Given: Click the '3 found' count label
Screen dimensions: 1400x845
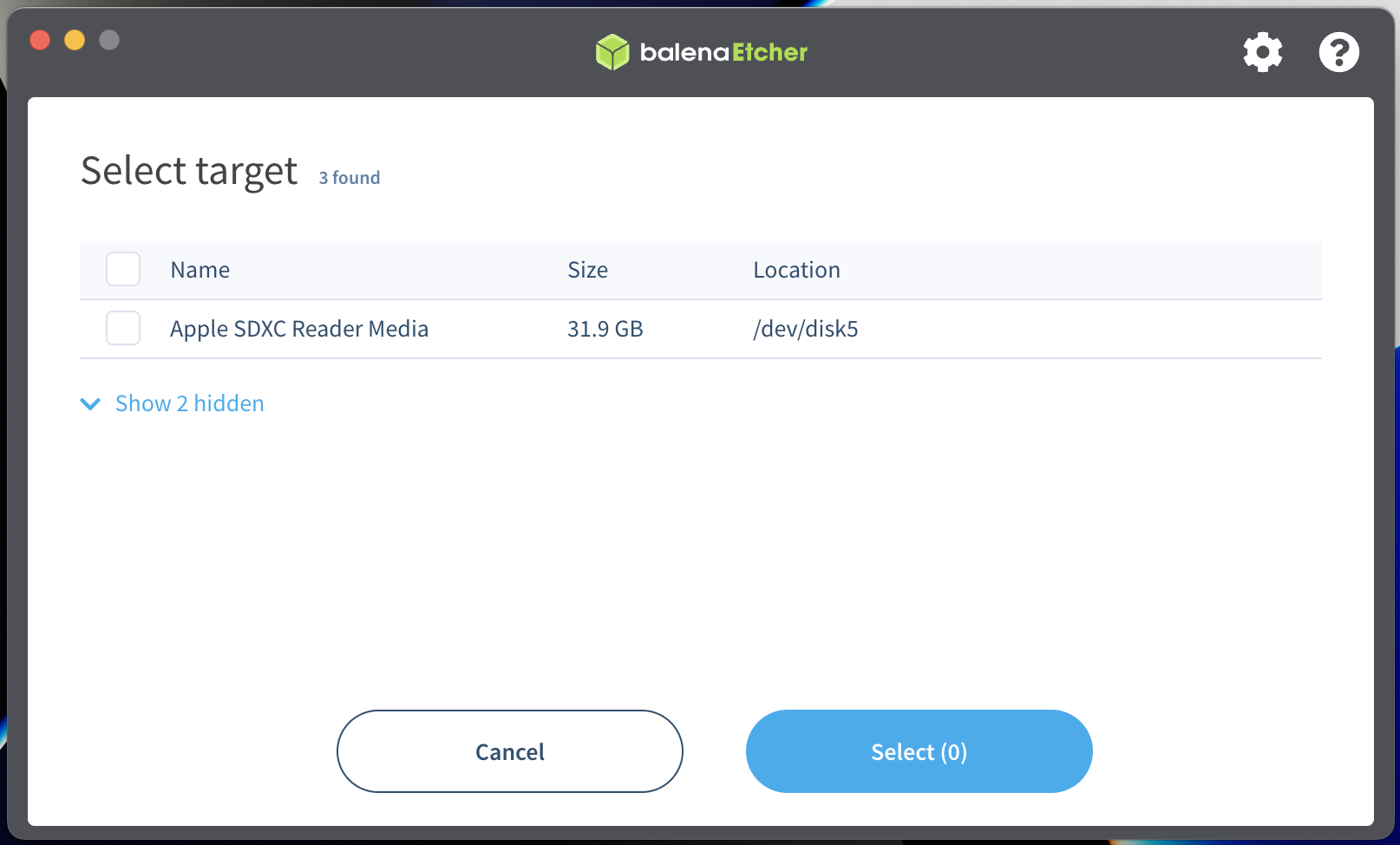Looking at the screenshot, I should [349, 178].
